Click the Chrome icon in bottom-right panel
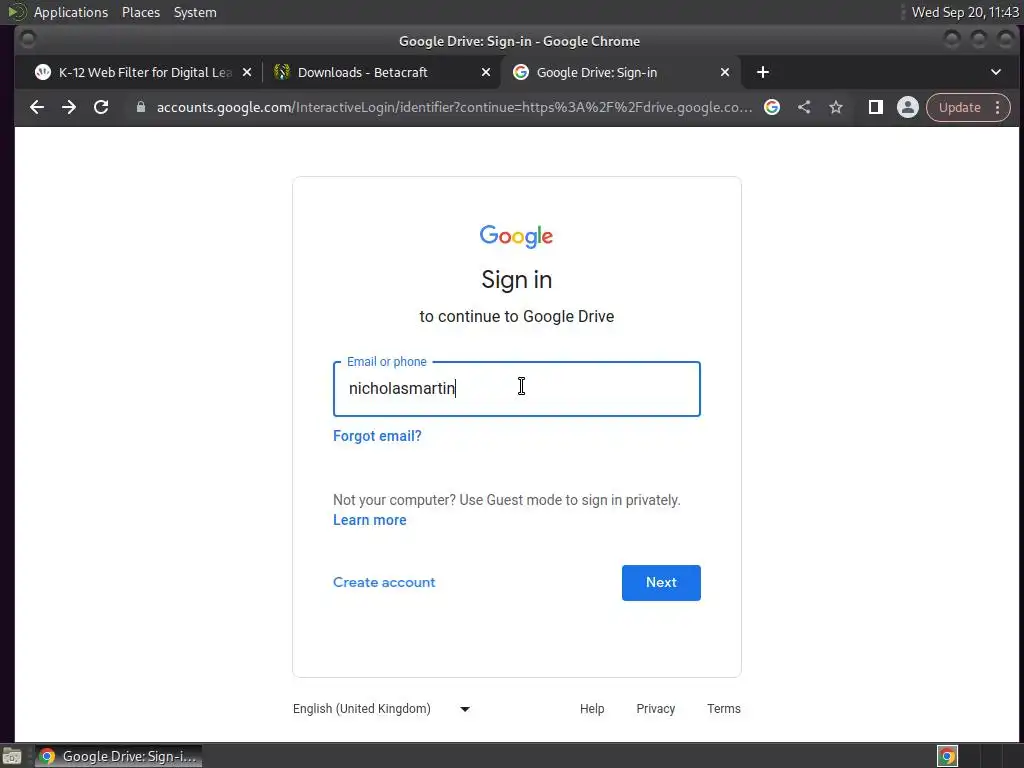This screenshot has width=1024, height=768. 947,756
